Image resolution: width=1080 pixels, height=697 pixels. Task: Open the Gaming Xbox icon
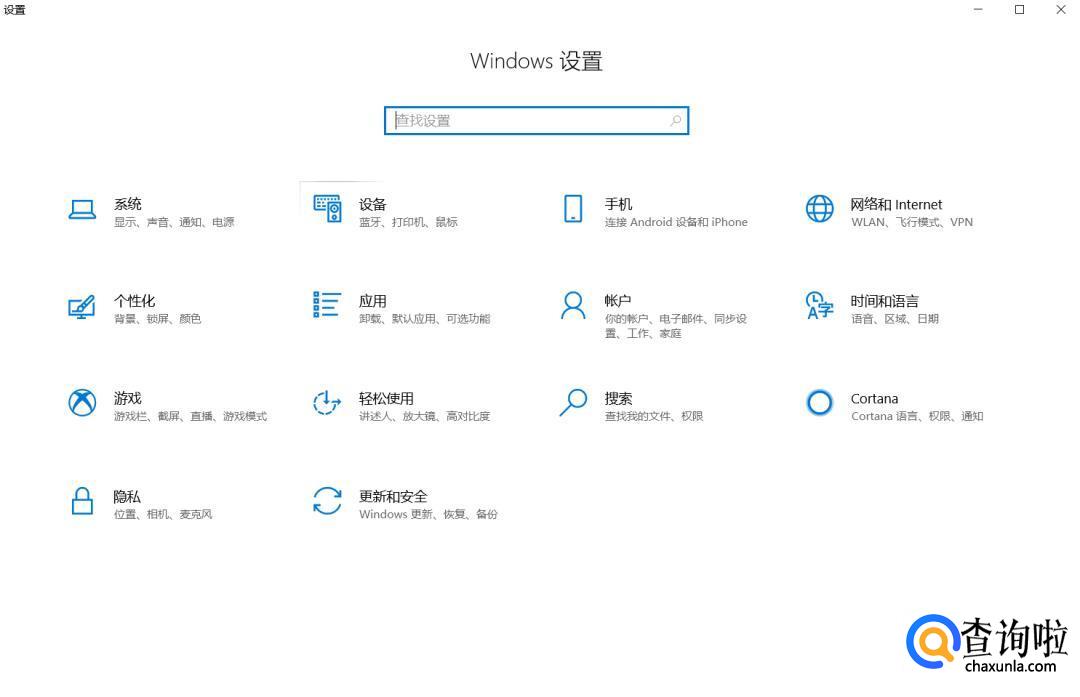[x=82, y=403]
